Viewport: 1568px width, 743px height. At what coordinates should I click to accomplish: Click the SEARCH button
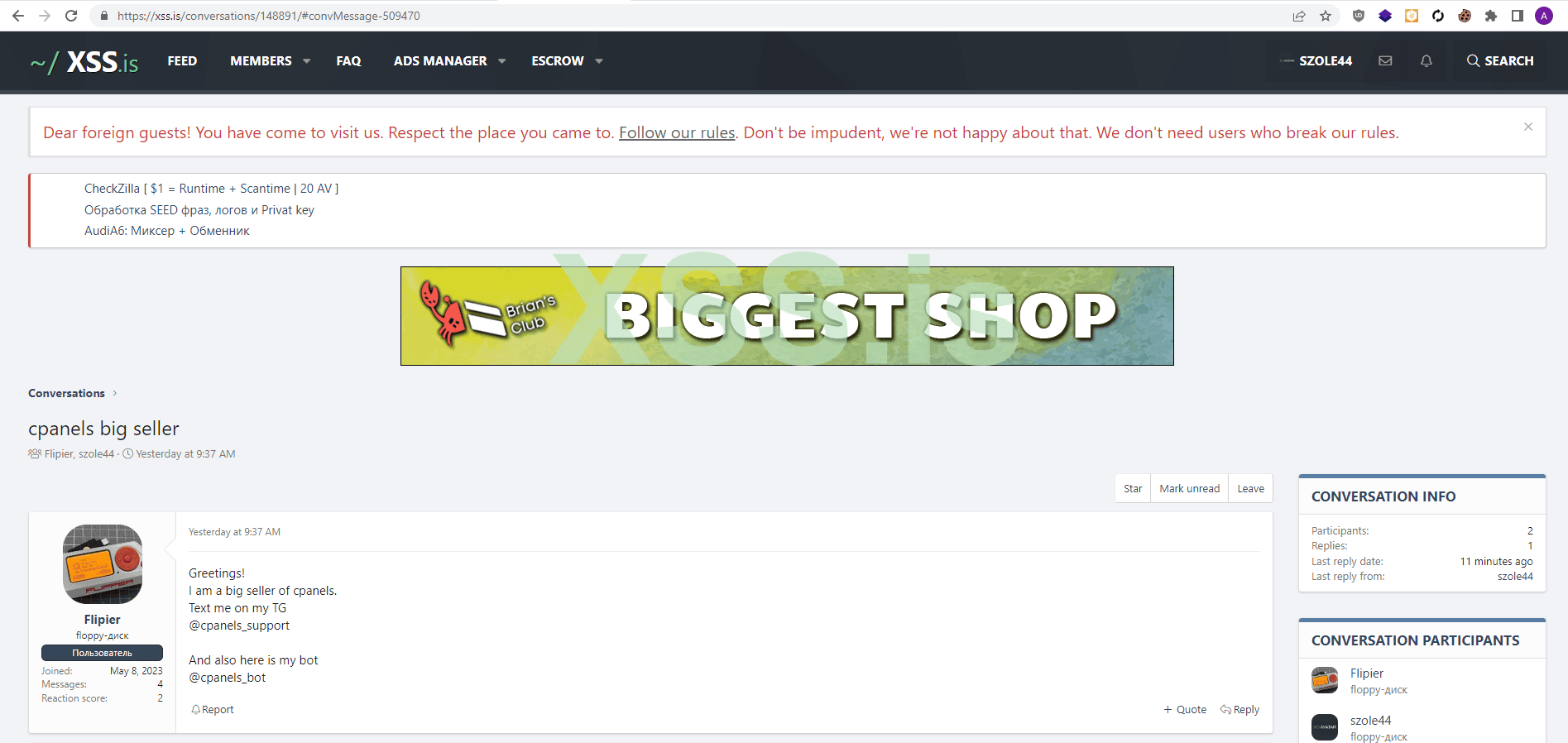click(1500, 61)
